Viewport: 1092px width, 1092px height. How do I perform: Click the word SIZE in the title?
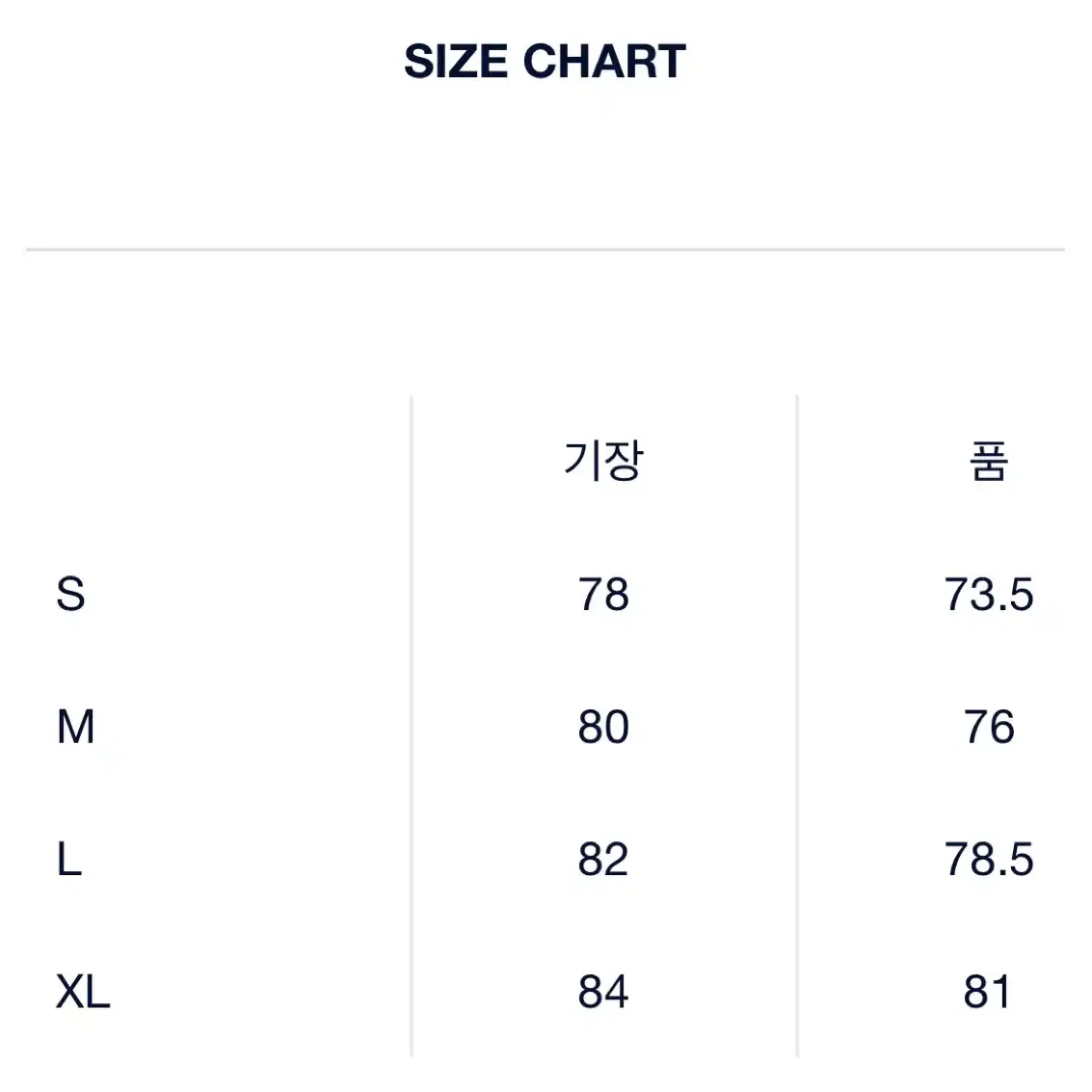[456, 62]
